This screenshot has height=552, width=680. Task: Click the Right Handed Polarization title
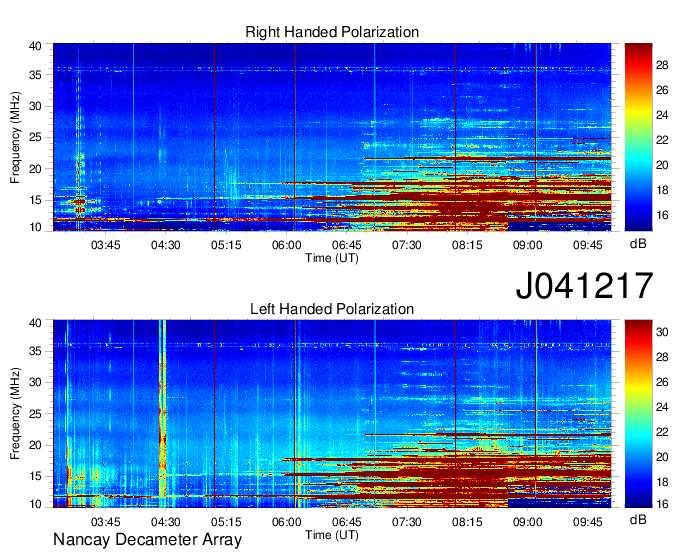[332, 32]
